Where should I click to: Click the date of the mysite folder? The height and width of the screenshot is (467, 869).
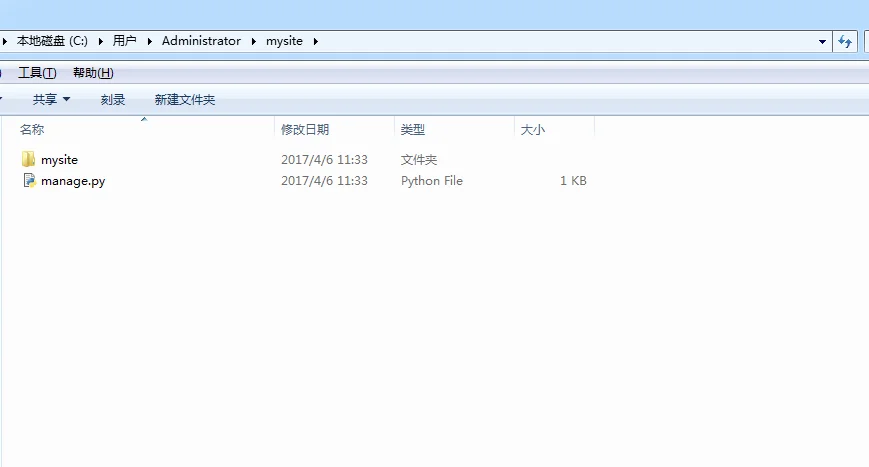[324, 160]
